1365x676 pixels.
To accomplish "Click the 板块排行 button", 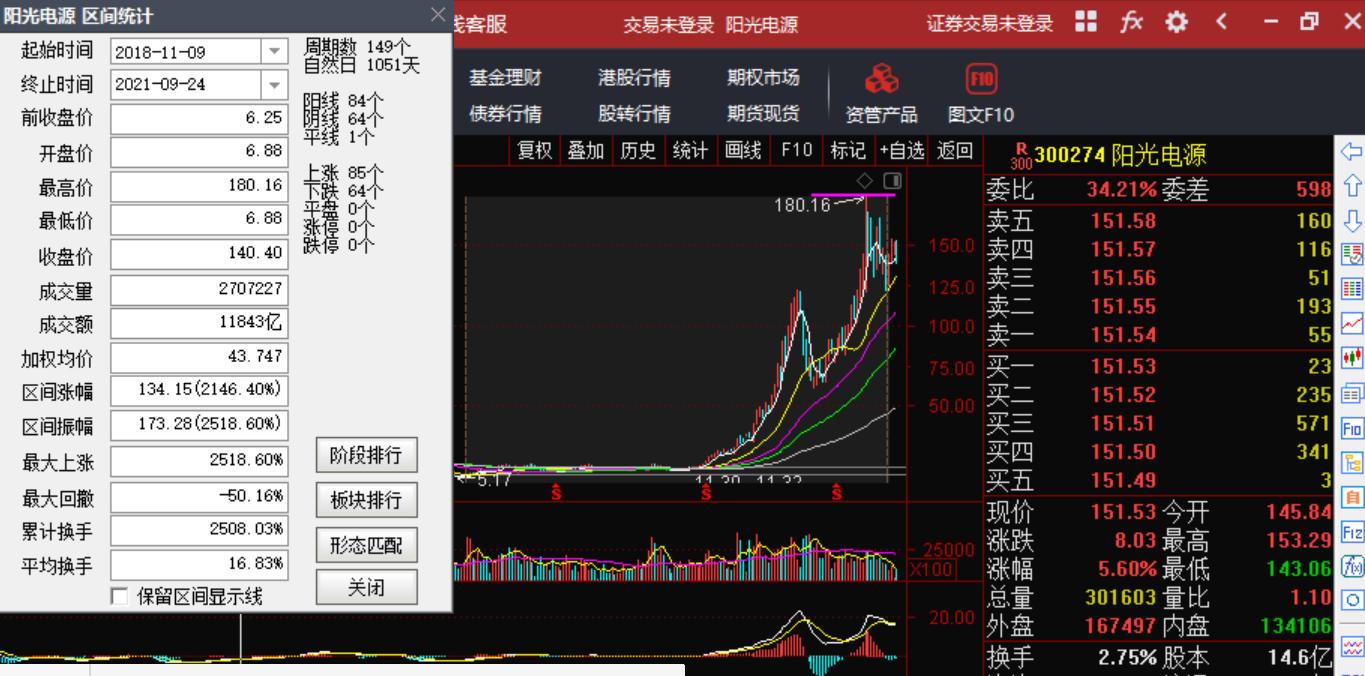I will pos(366,499).
